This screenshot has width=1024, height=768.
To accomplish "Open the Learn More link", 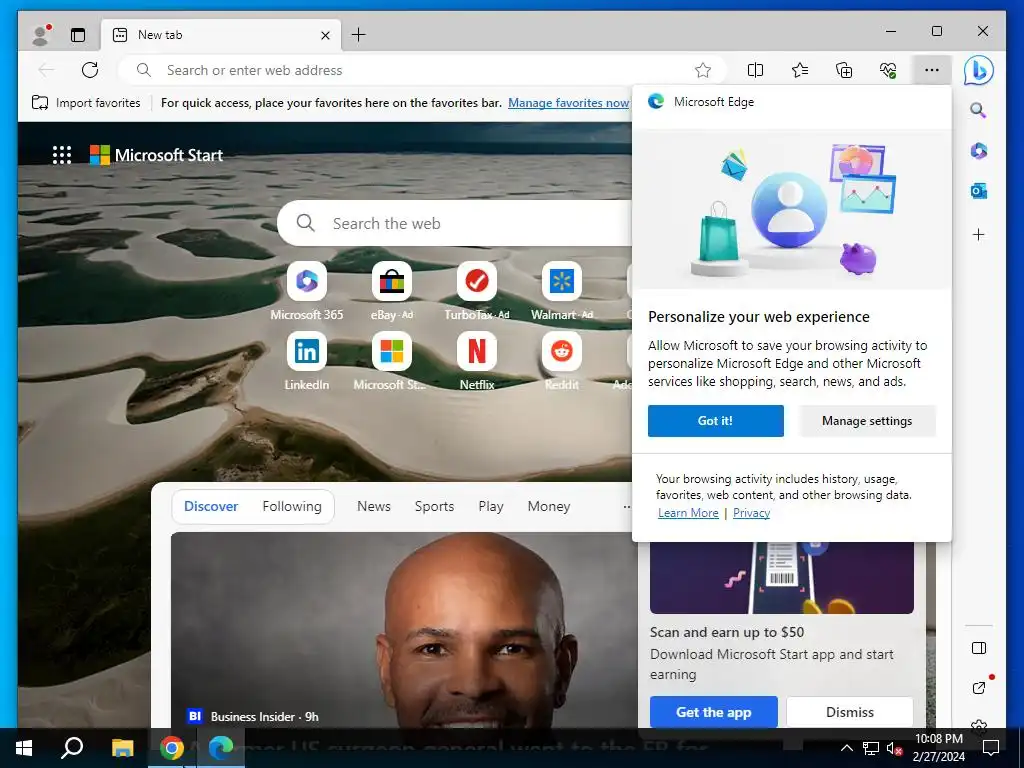I will pos(688,513).
